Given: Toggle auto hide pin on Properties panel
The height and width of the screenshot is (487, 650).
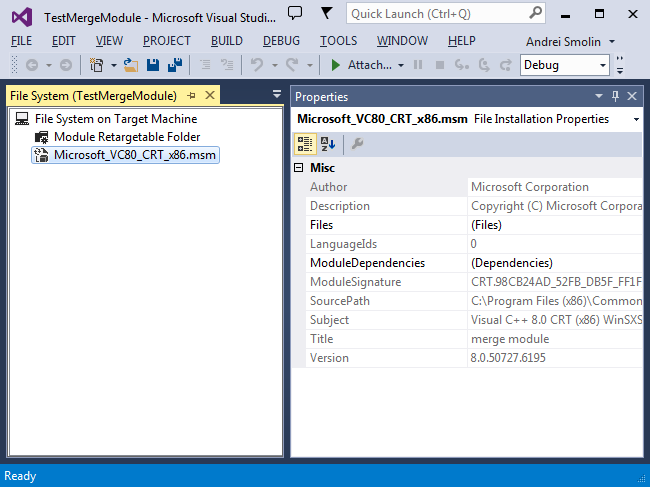Looking at the screenshot, I should pos(615,96).
